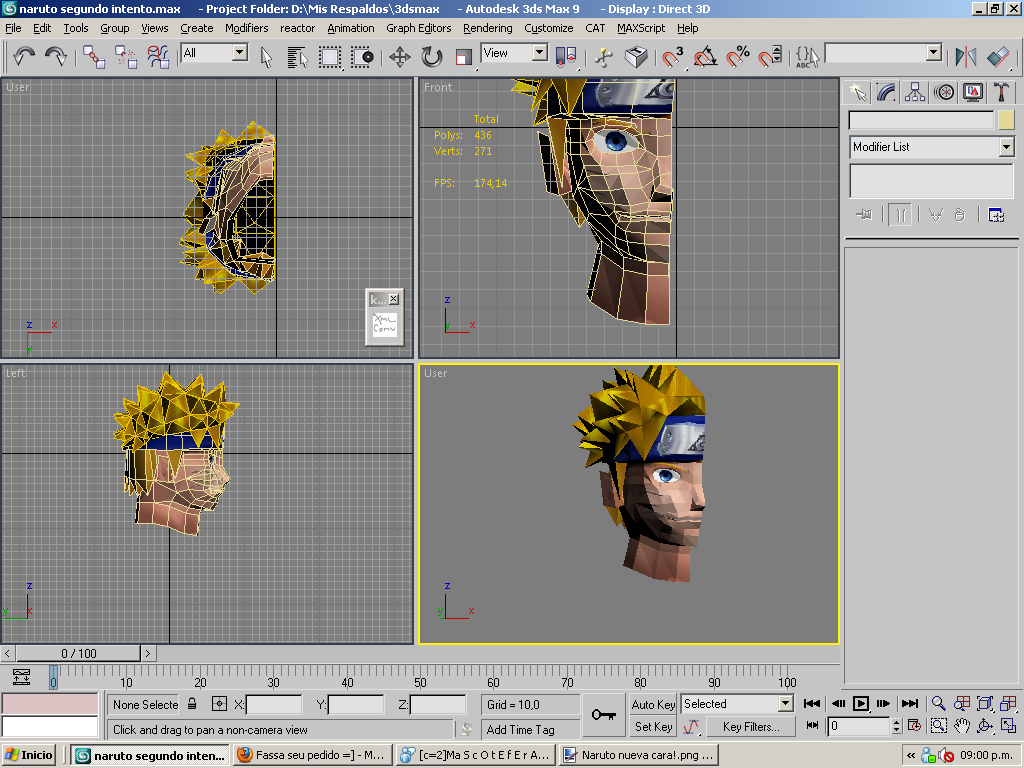Screen dimensions: 1024x768
Task: Click the Key Filters... button
Action: [x=750, y=727]
